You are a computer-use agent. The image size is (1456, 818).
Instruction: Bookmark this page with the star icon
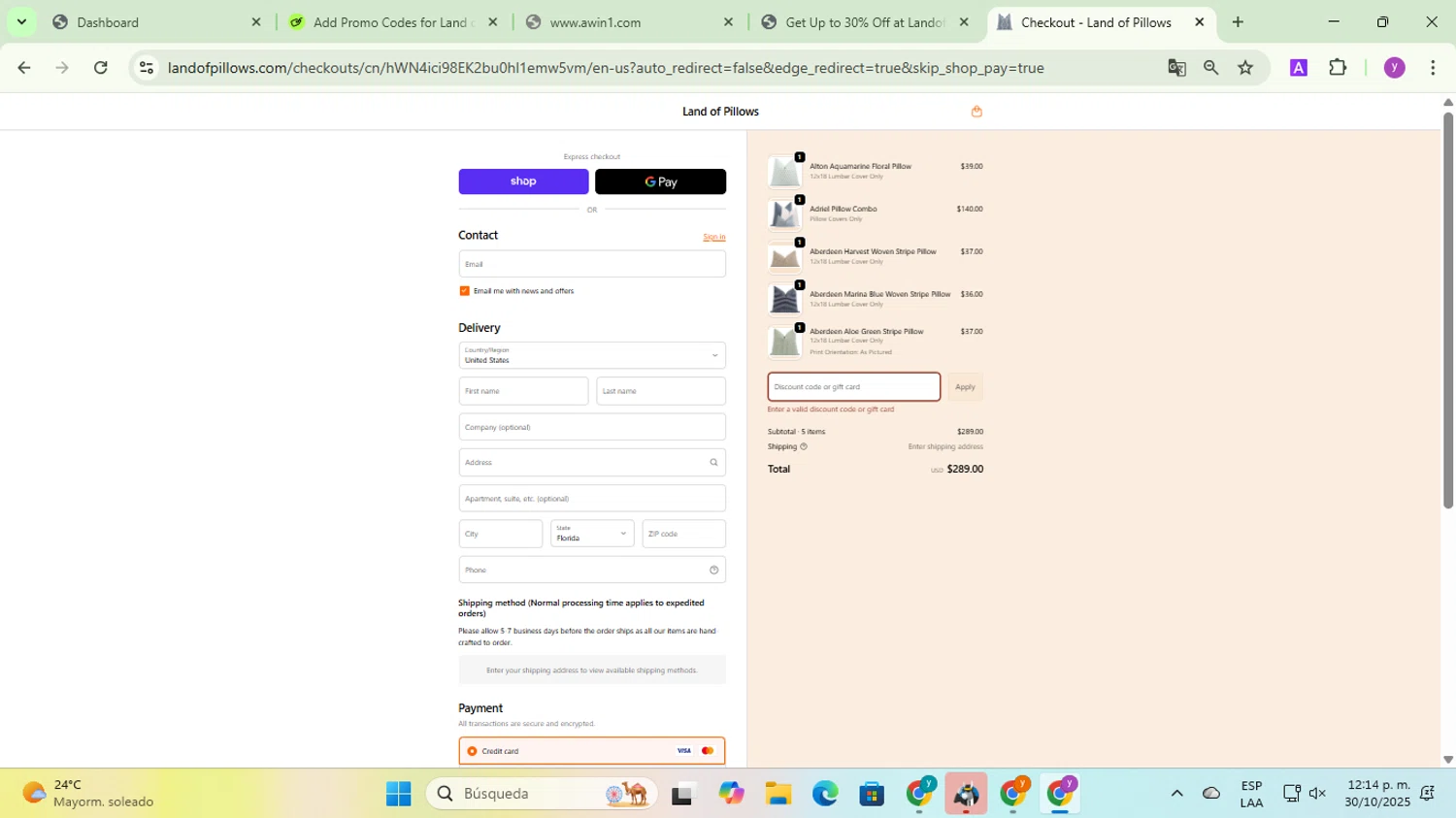1245,68
